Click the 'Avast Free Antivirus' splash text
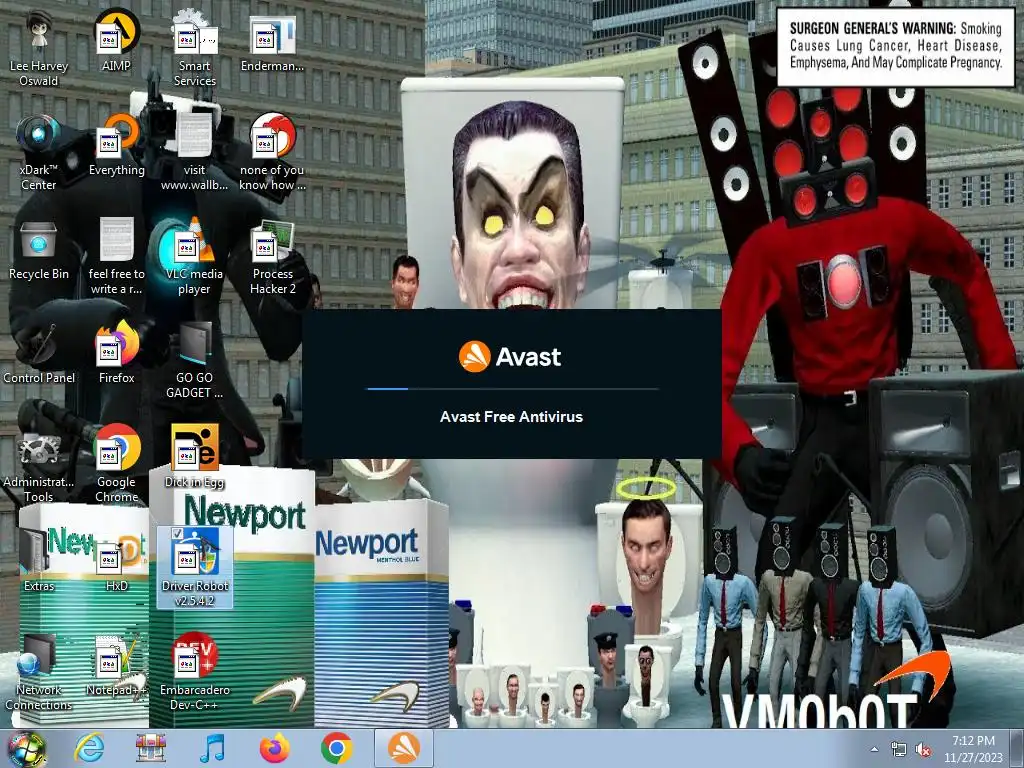The width and height of the screenshot is (1024, 768). 511,417
